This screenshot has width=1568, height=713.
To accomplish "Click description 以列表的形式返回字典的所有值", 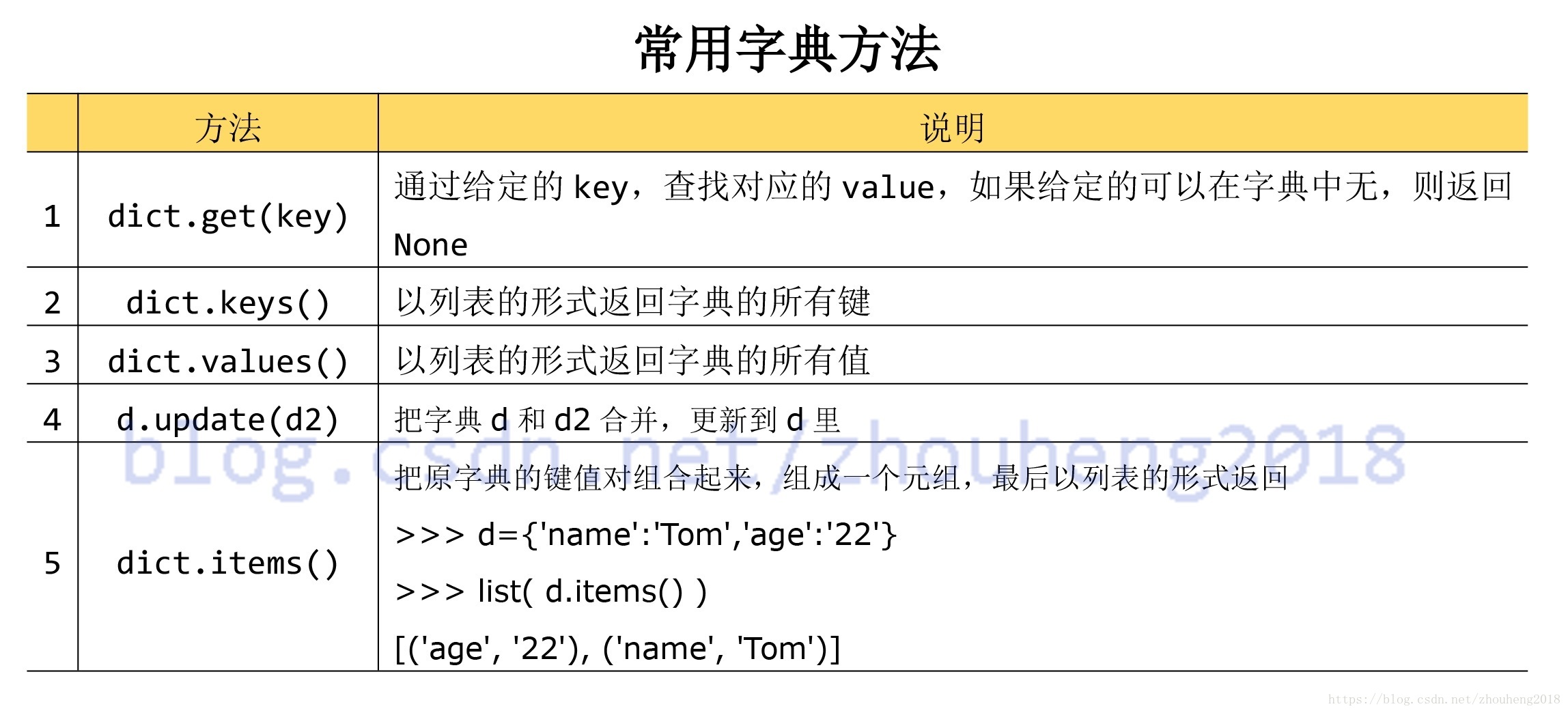I will (633, 361).
